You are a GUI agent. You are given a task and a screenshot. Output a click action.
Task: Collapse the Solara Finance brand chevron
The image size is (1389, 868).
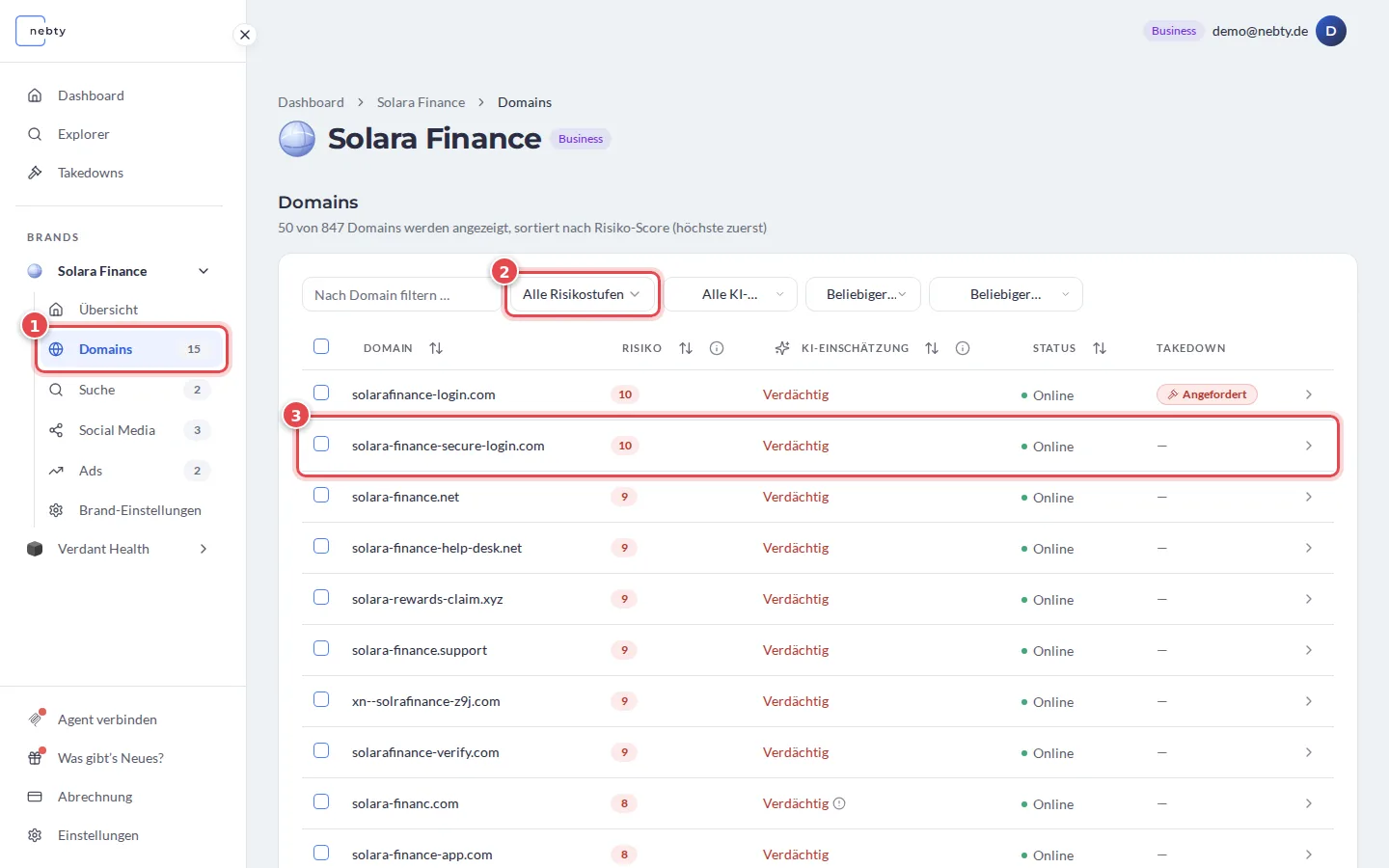(204, 271)
